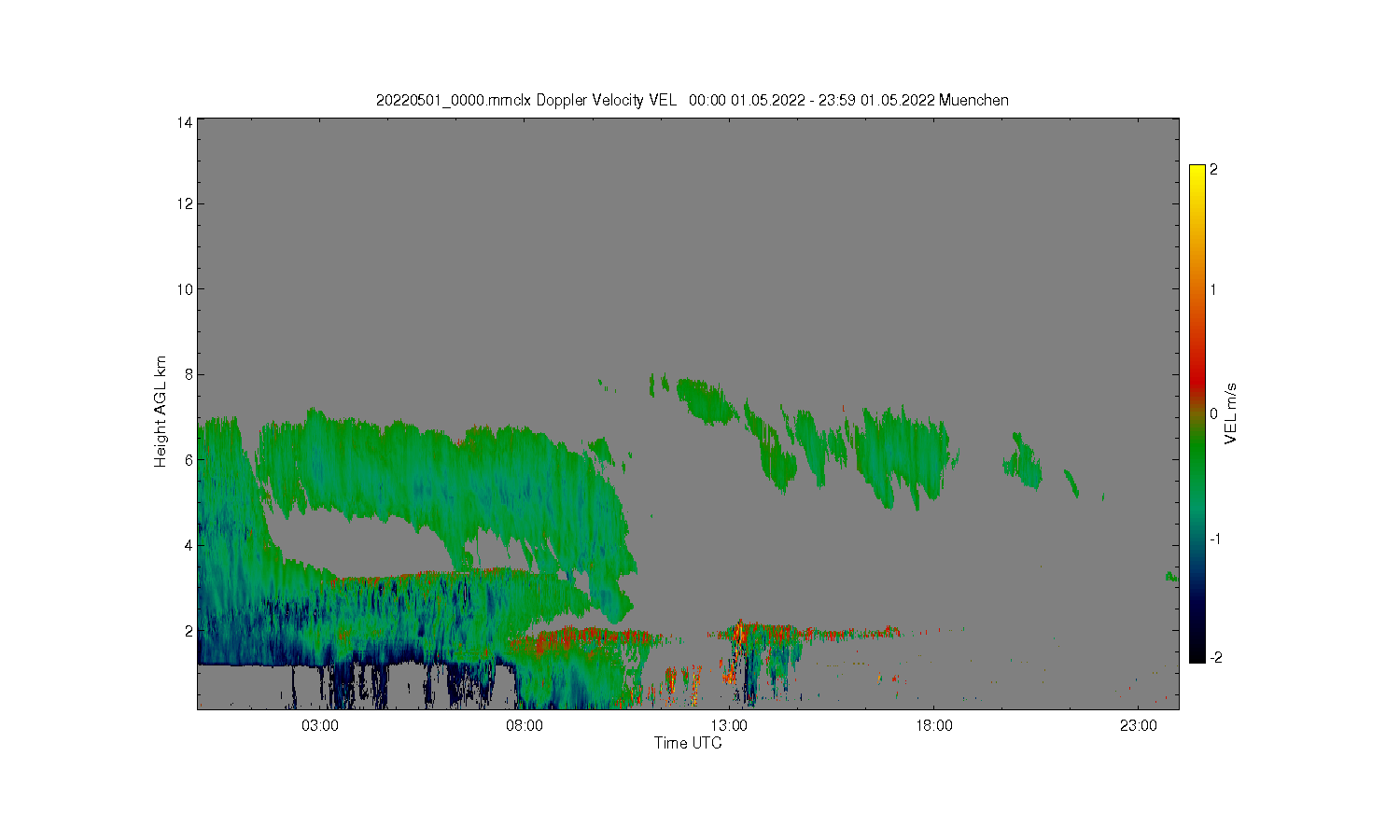Viewport: 1400px width, 840px height.
Task: Click the 'Height AGL km' axis label
Action: tap(161, 412)
